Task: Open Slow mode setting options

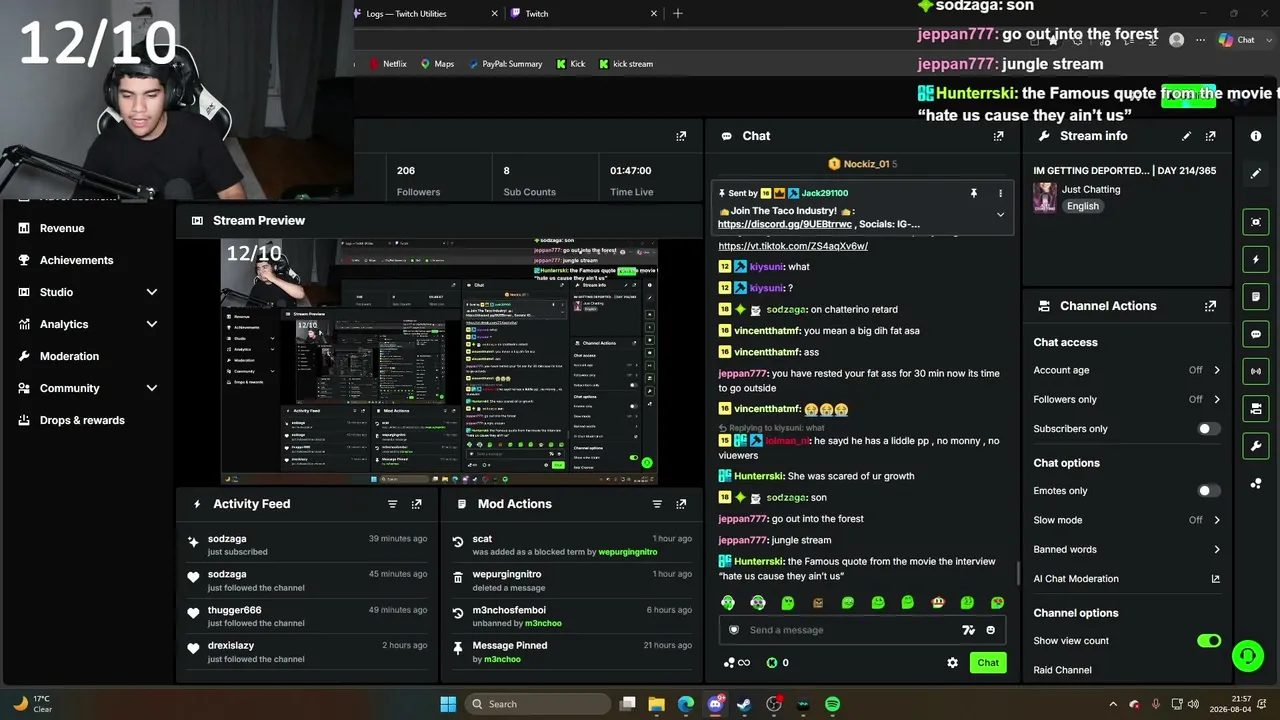Action: click(1127, 520)
